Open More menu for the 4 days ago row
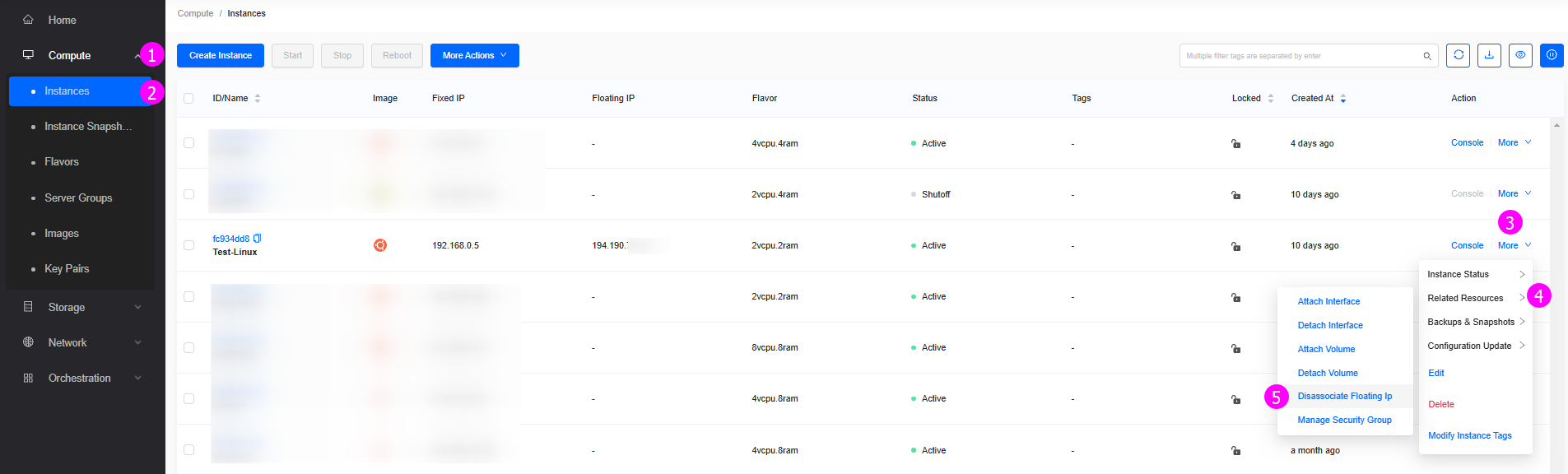The height and width of the screenshot is (474, 1568). [x=1514, y=142]
